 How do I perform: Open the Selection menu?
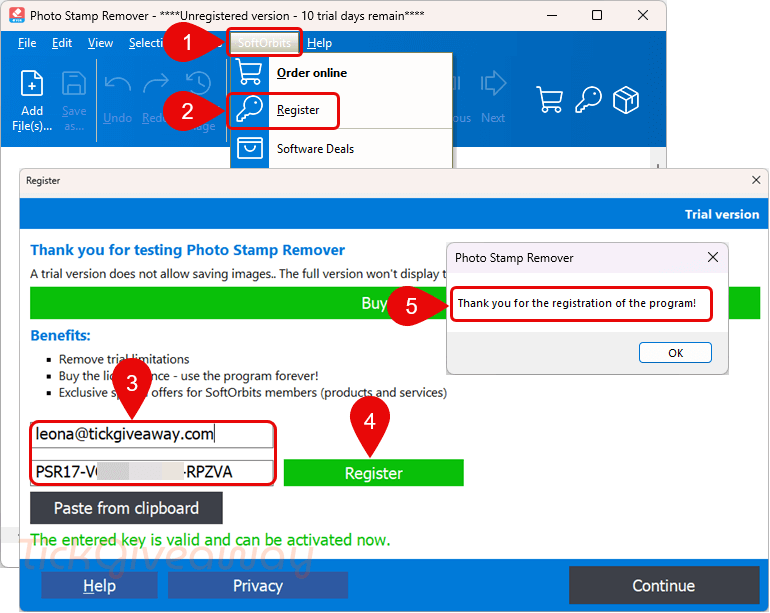[x=146, y=43]
